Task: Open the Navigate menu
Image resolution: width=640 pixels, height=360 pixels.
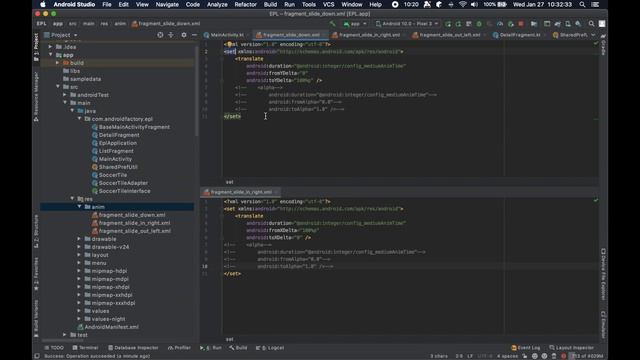Action: (167, 4)
